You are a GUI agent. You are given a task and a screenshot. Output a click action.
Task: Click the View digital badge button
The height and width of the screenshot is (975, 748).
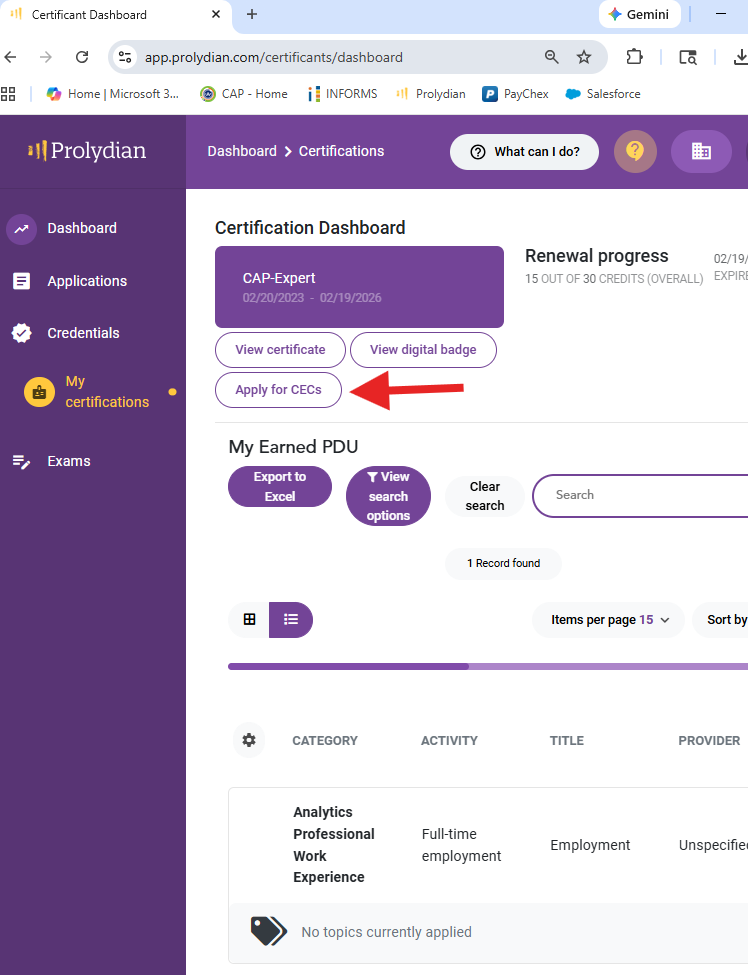click(x=423, y=350)
